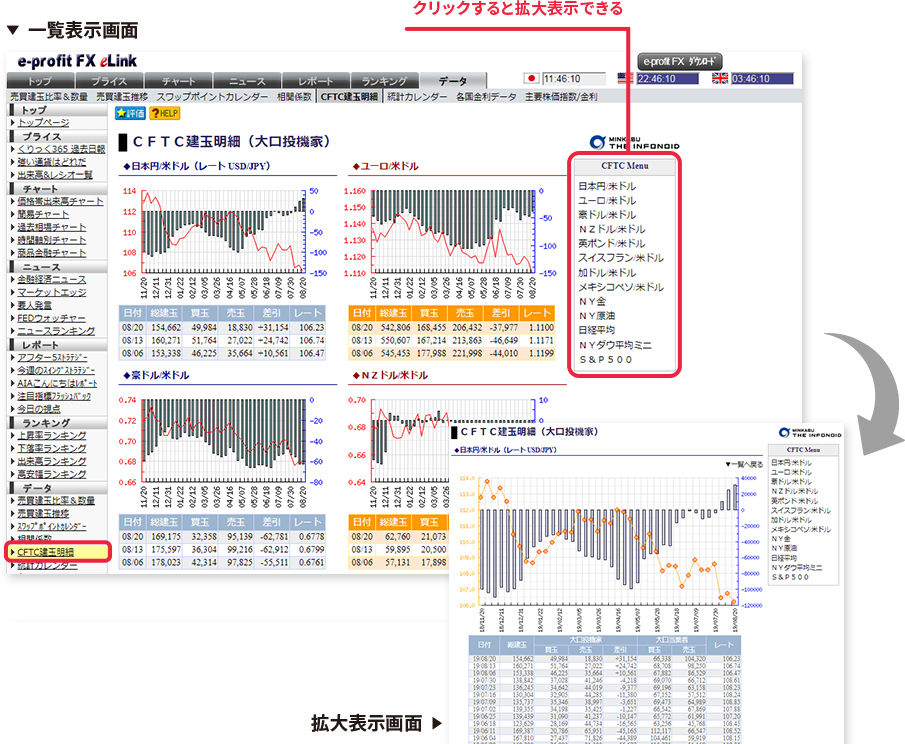Select CFTC建玉明細 in the top sub-menu bar
Viewport: 905px width, 744px height.
pyautogui.click(x=349, y=97)
